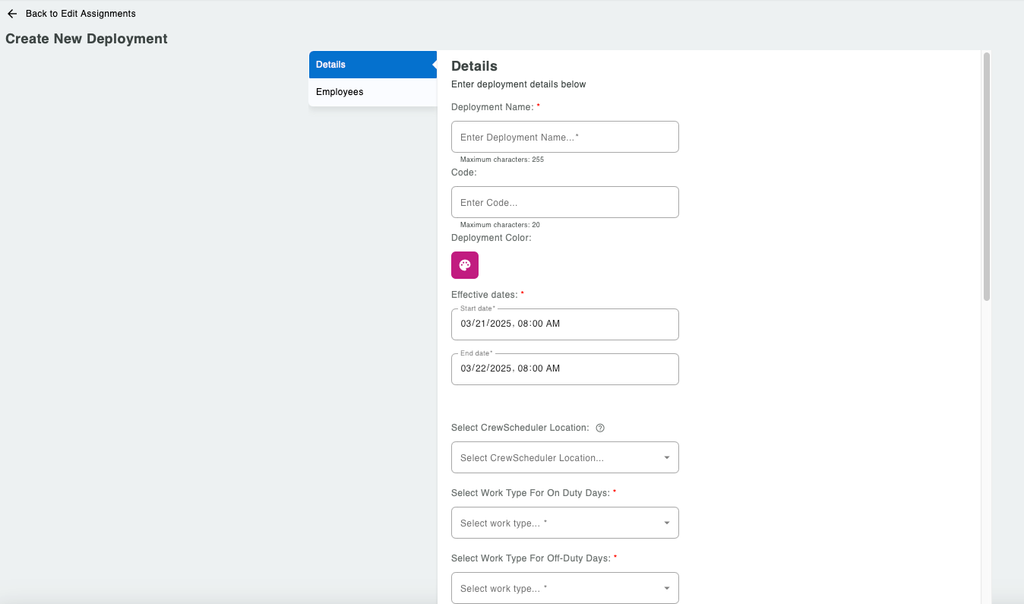Click the 'Create New Deployment' heading
1024x604 pixels.
pyautogui.click(x=86, y=39)
